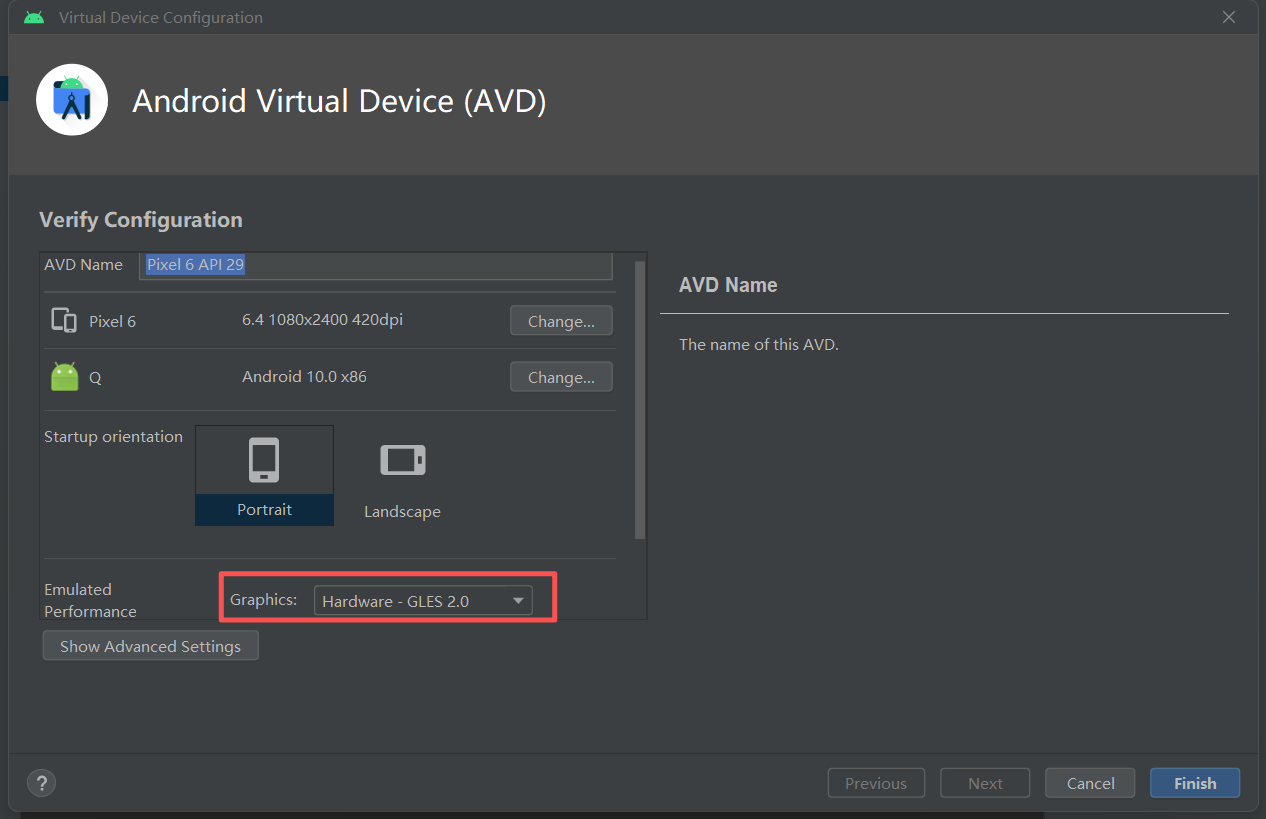1266x819 pixels.
Task: Change the Android 10.0 x86 system image
Action: tap(561, 377)
